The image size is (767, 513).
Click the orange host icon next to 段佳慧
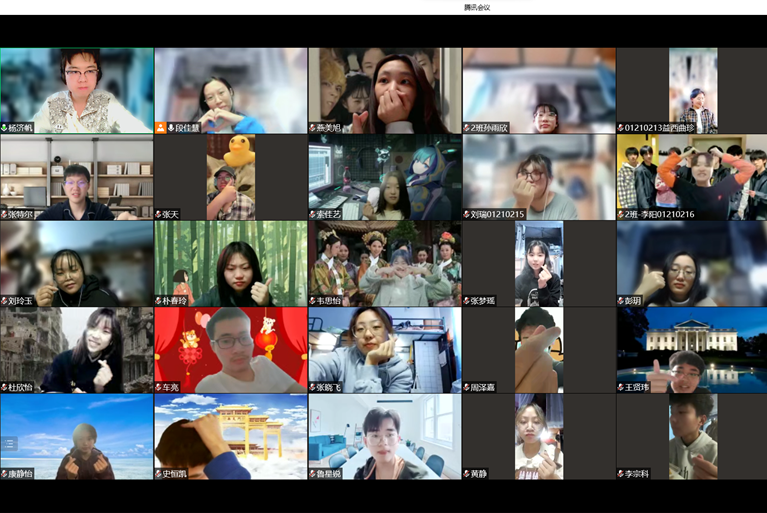pos(160,128)
